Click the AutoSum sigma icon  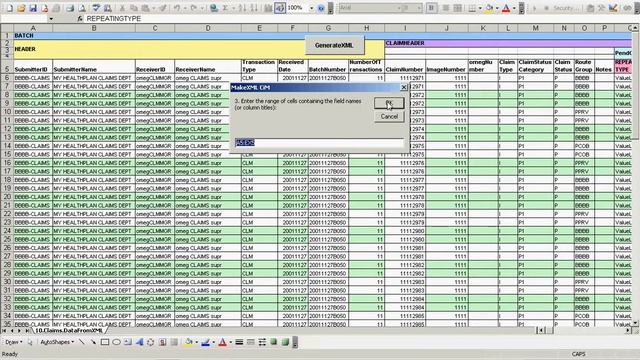(x=225, y=8)
